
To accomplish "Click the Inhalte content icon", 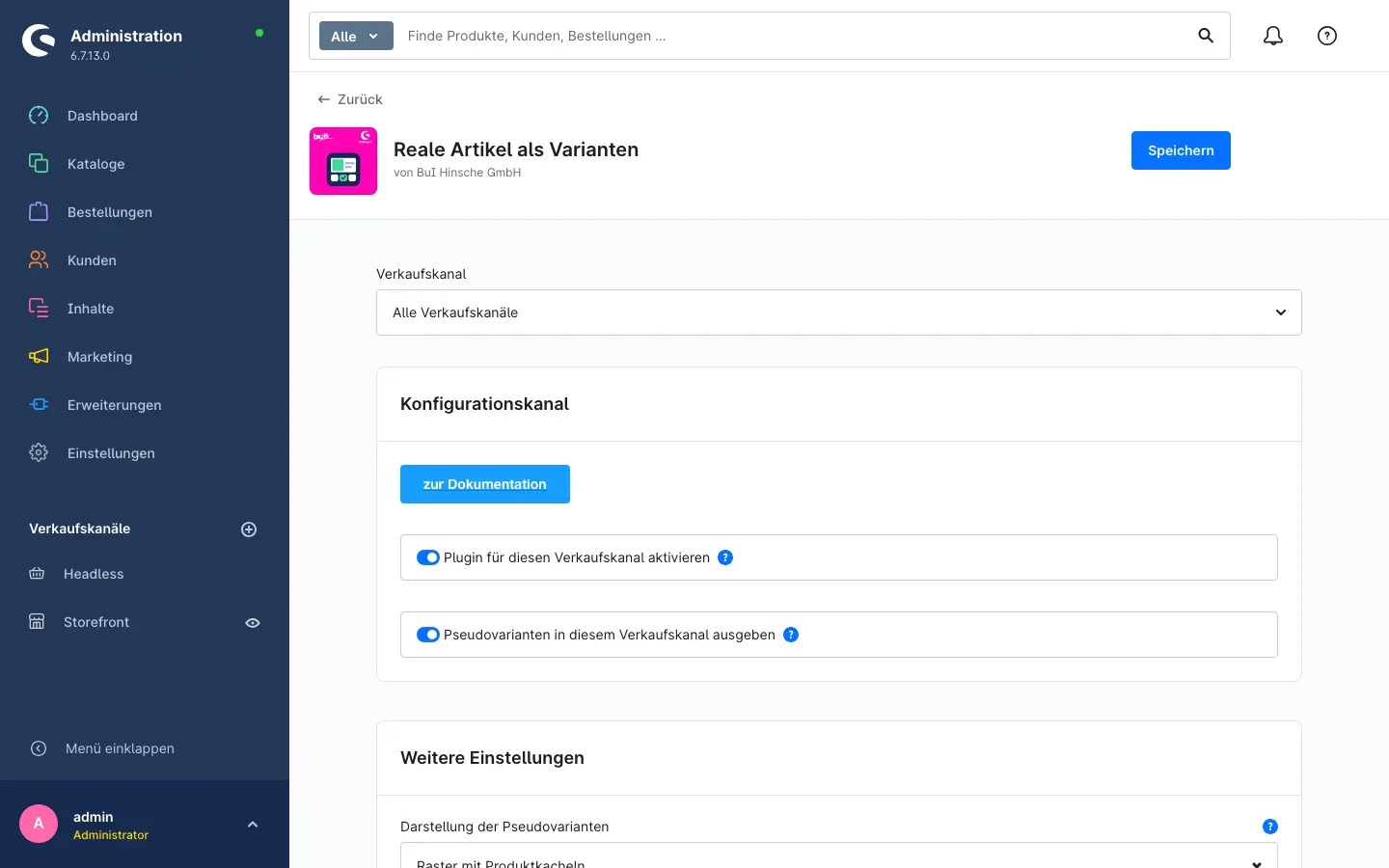I will click(x=39, y=309).
